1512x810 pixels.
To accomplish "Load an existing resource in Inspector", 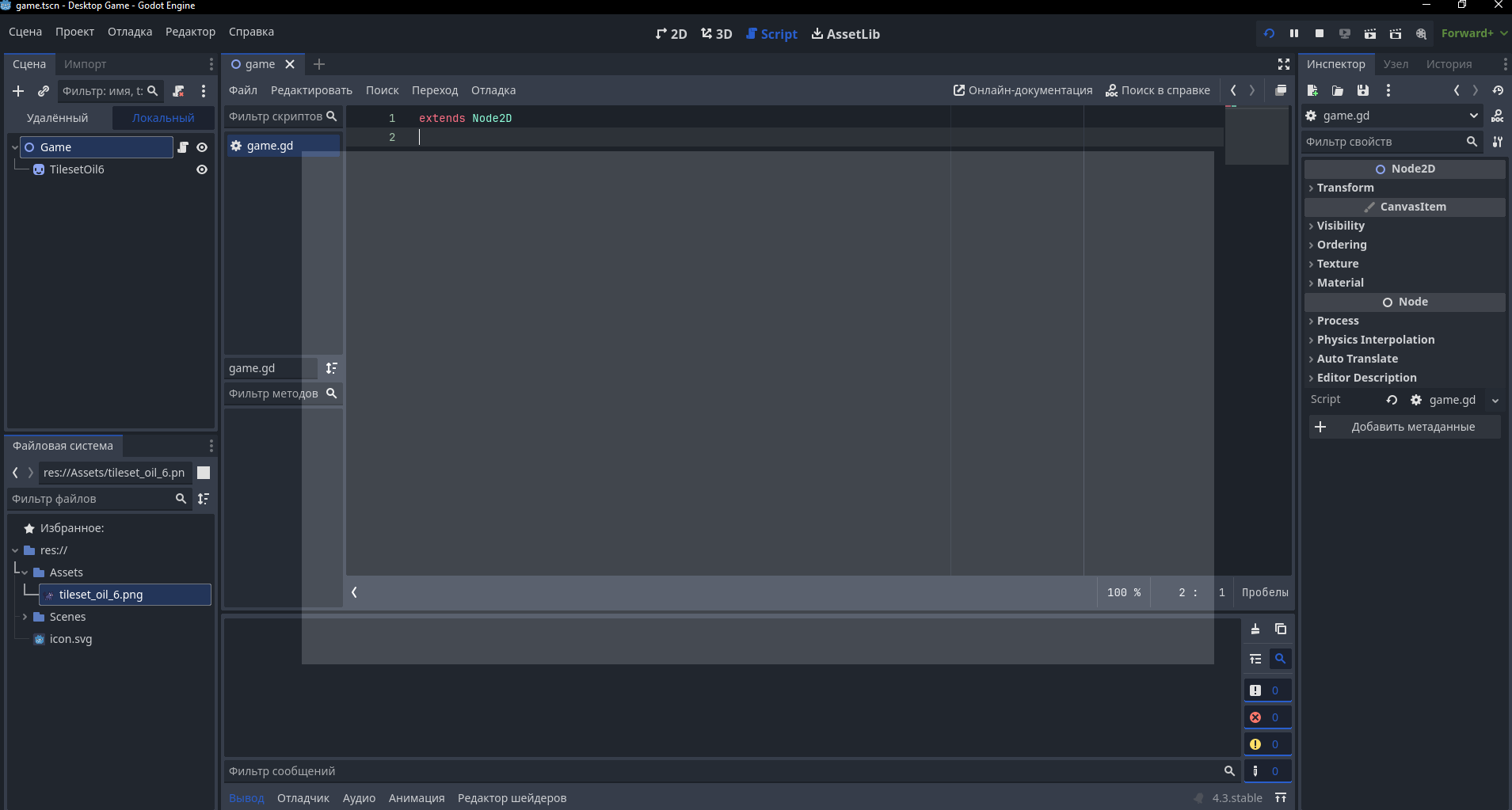I will click(x=1338, y=90).
